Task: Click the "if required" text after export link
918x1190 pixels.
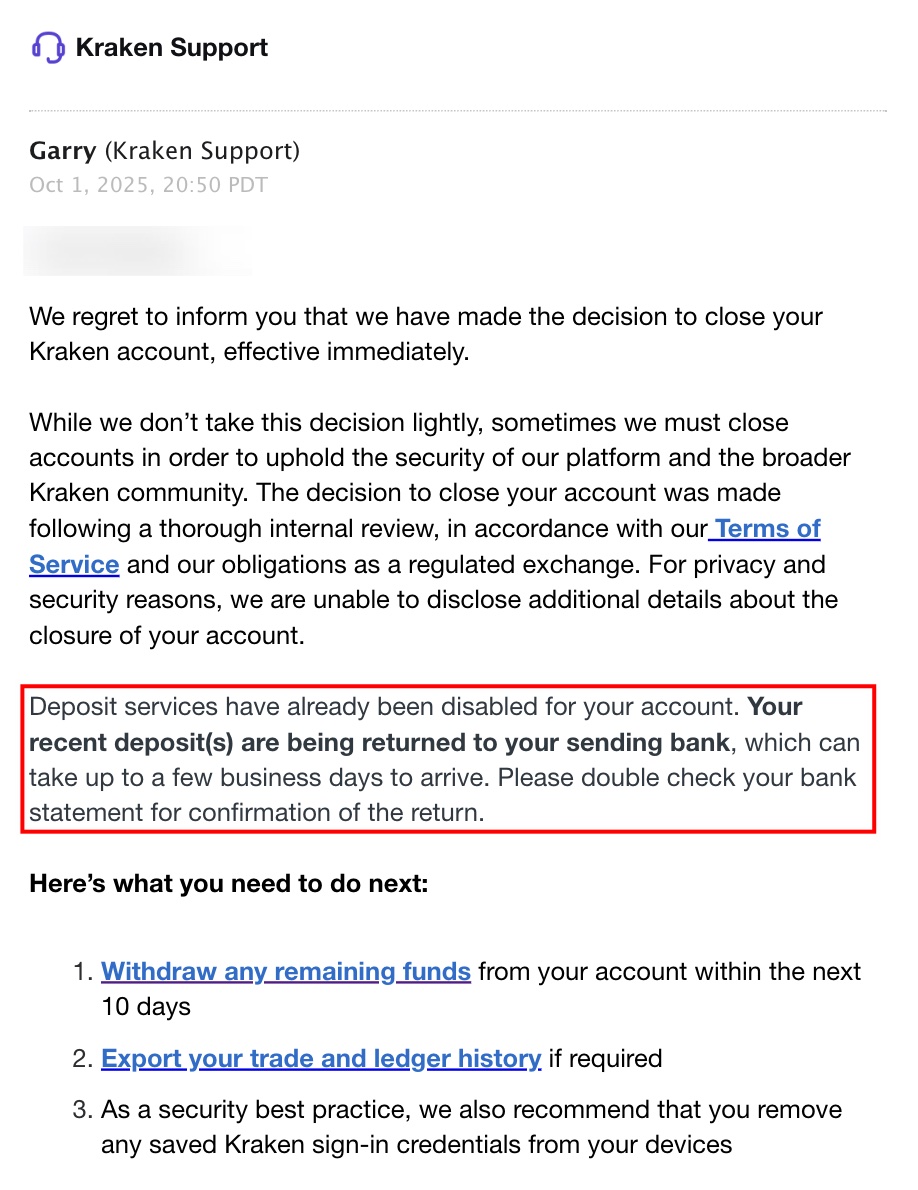Action: 605,1058
